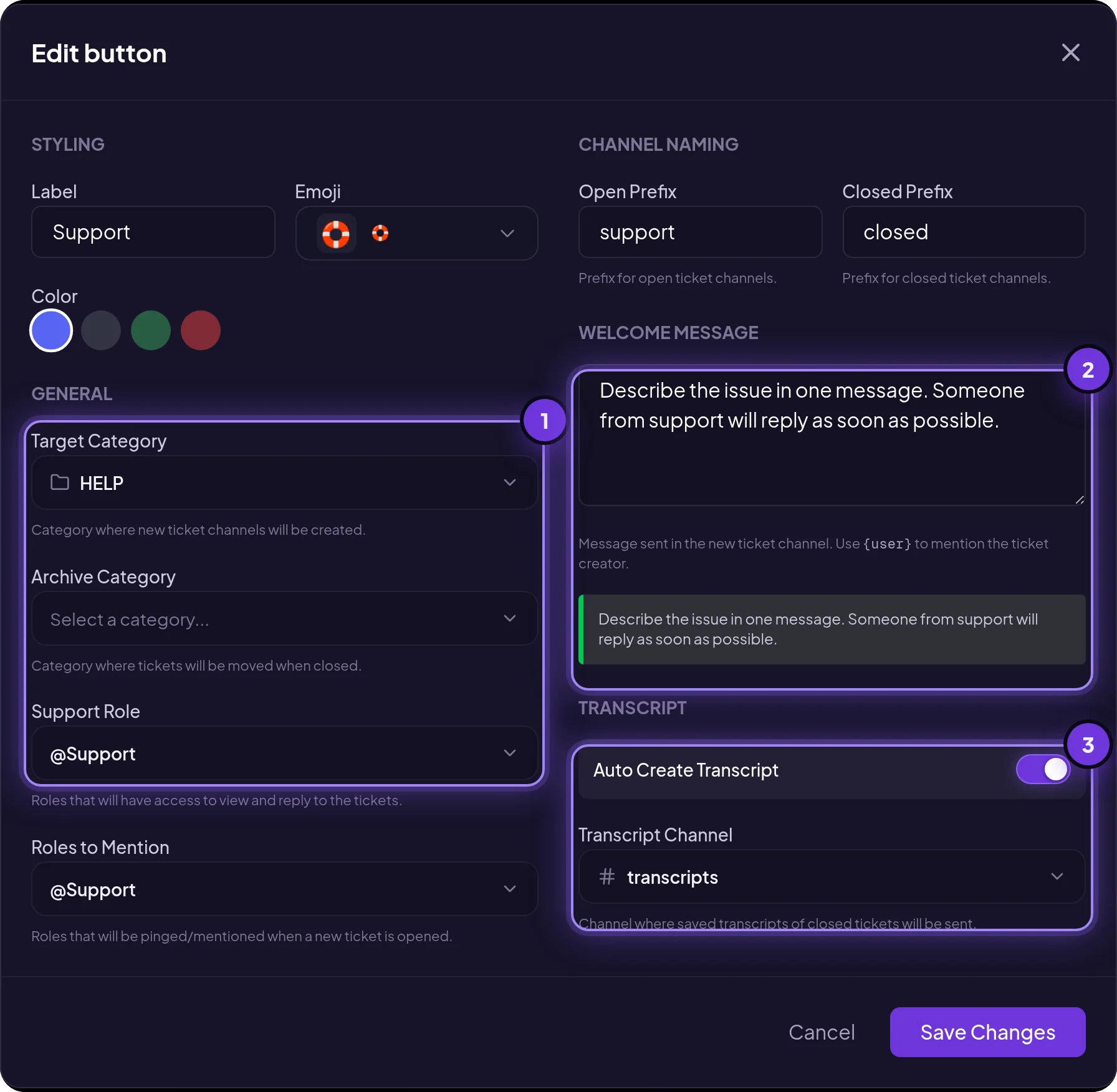Open the Support Role dropdown

pyautogui.click(x=284, y=754)
